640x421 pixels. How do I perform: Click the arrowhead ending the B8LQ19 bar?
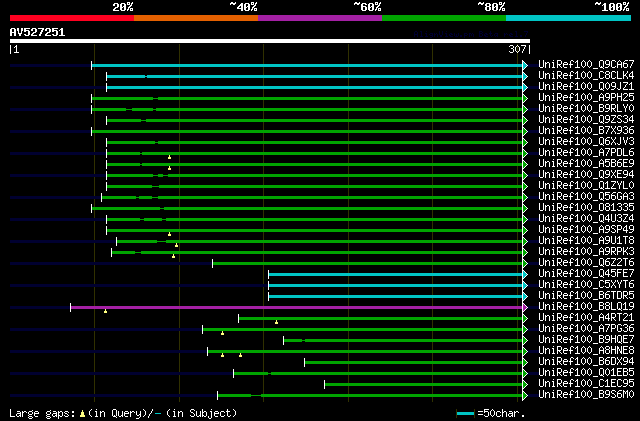pyautogui.click(x=525, y=307)
